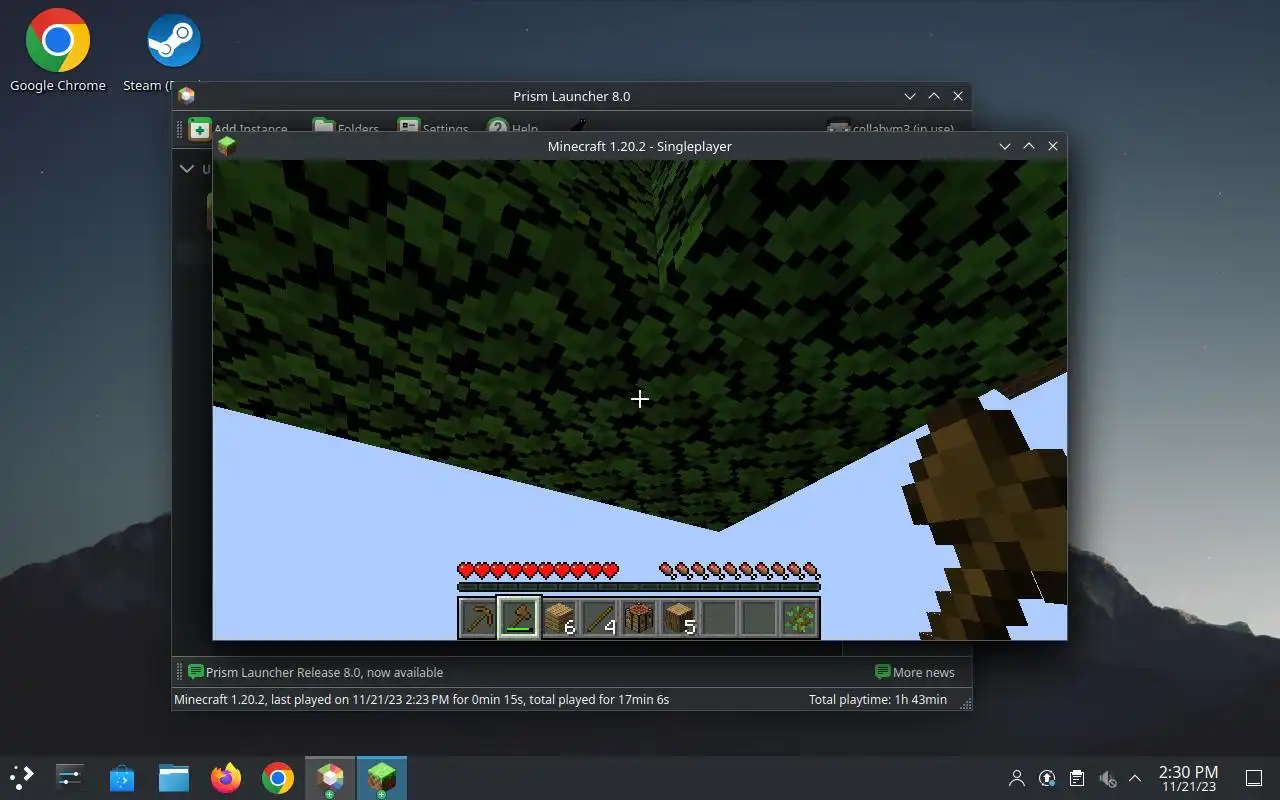Viewport: 1280px width, 800px height.
Task: Open the Steam desktop shortcut
Action: coord(174,50)
